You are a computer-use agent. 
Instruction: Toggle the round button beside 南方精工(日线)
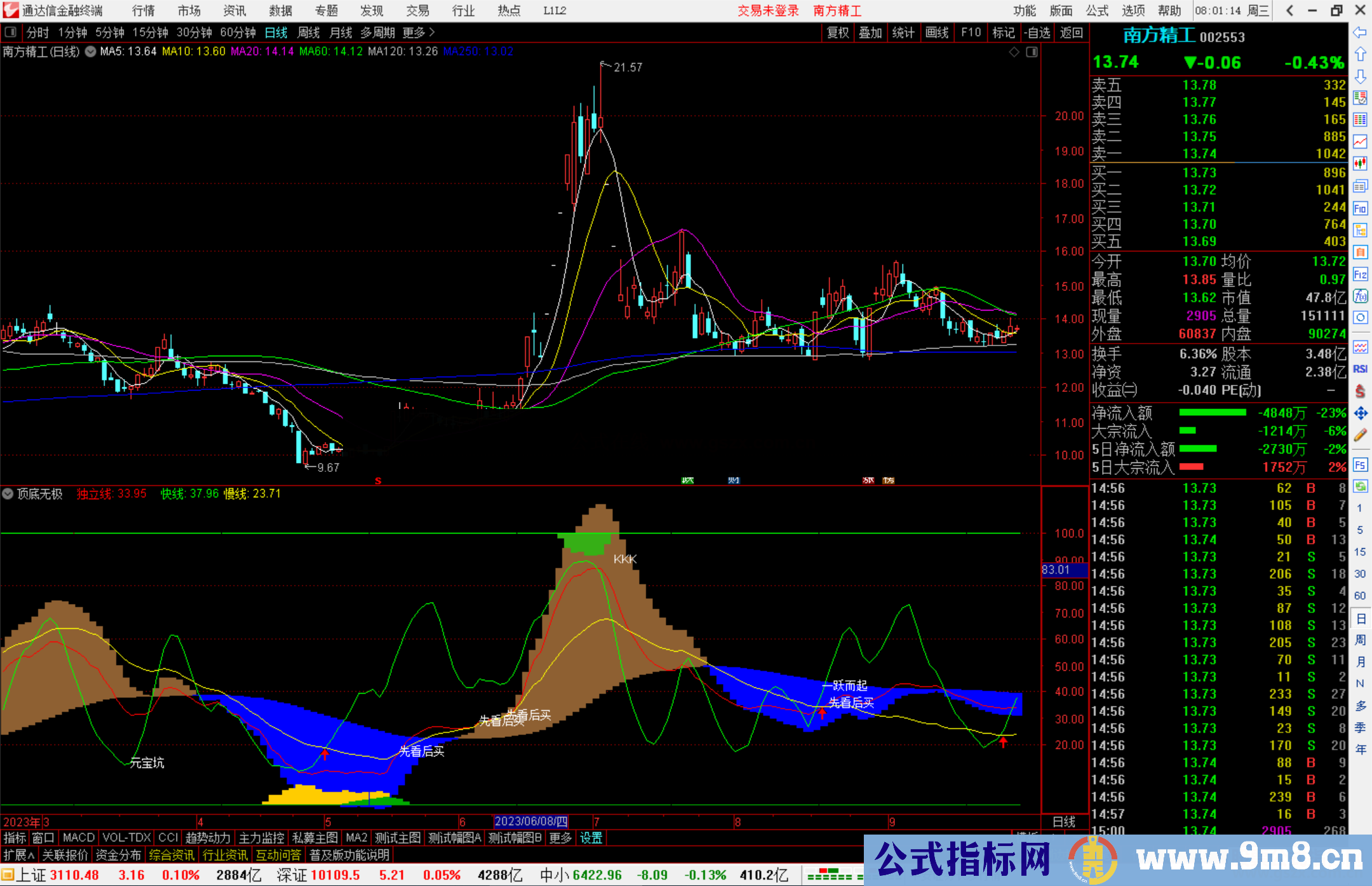91,51
